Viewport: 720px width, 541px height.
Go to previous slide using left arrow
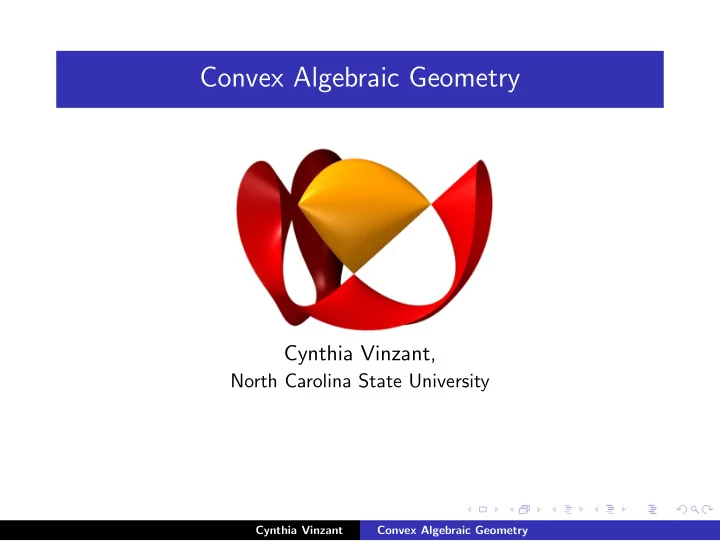470,509
